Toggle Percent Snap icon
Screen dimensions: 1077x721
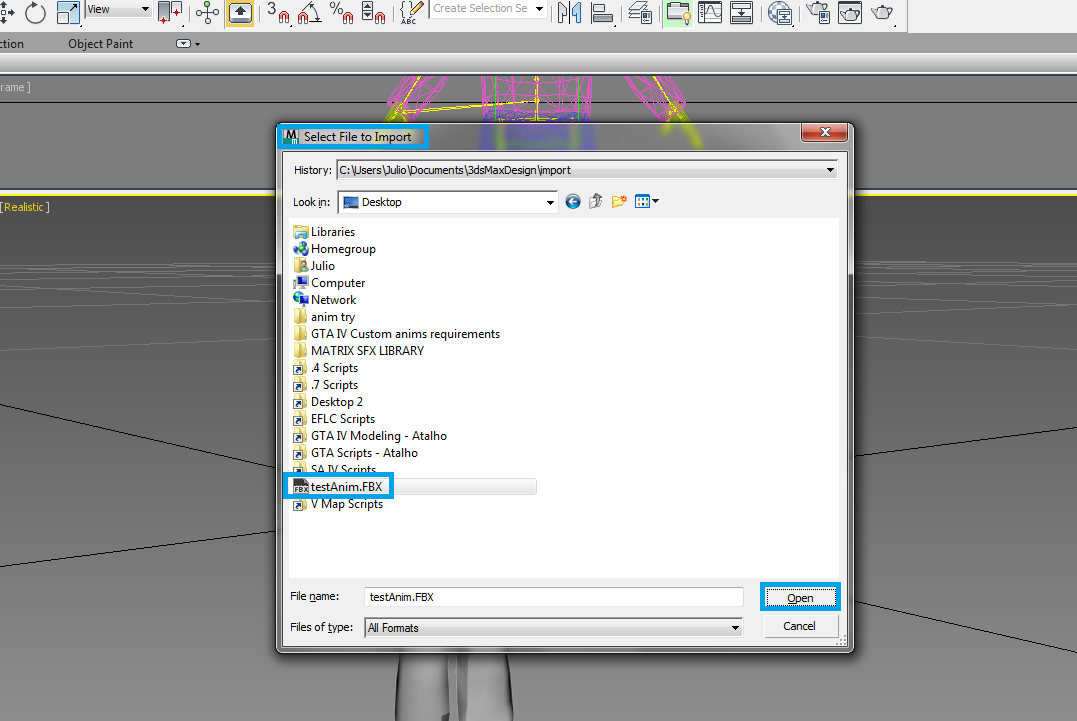(341, 12)
